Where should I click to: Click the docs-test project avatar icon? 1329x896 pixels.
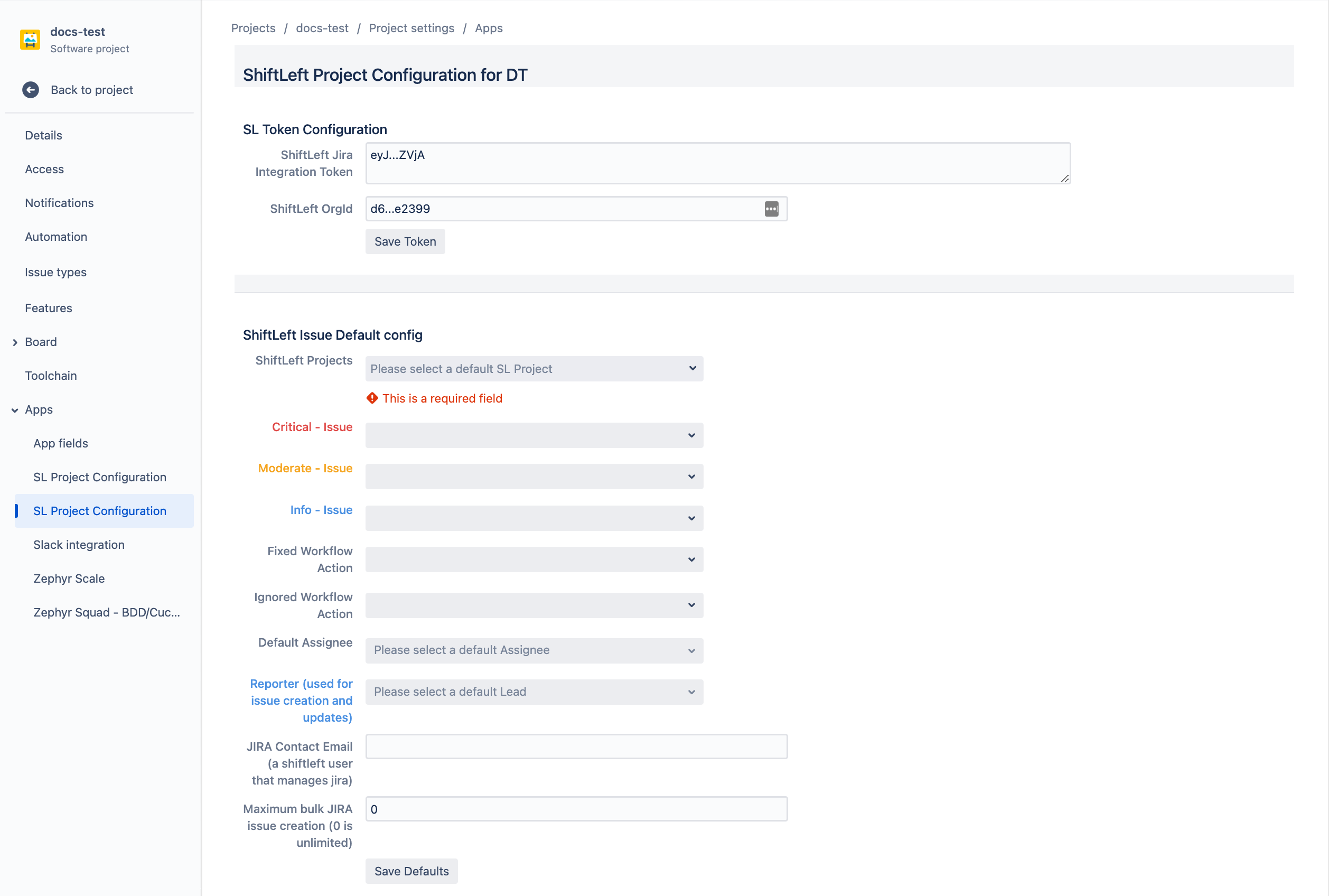[x=31, y=39]
